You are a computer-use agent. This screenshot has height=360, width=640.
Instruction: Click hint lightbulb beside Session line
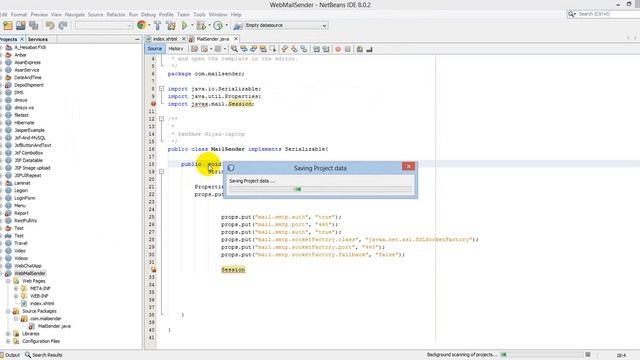[x=153, y=269]
